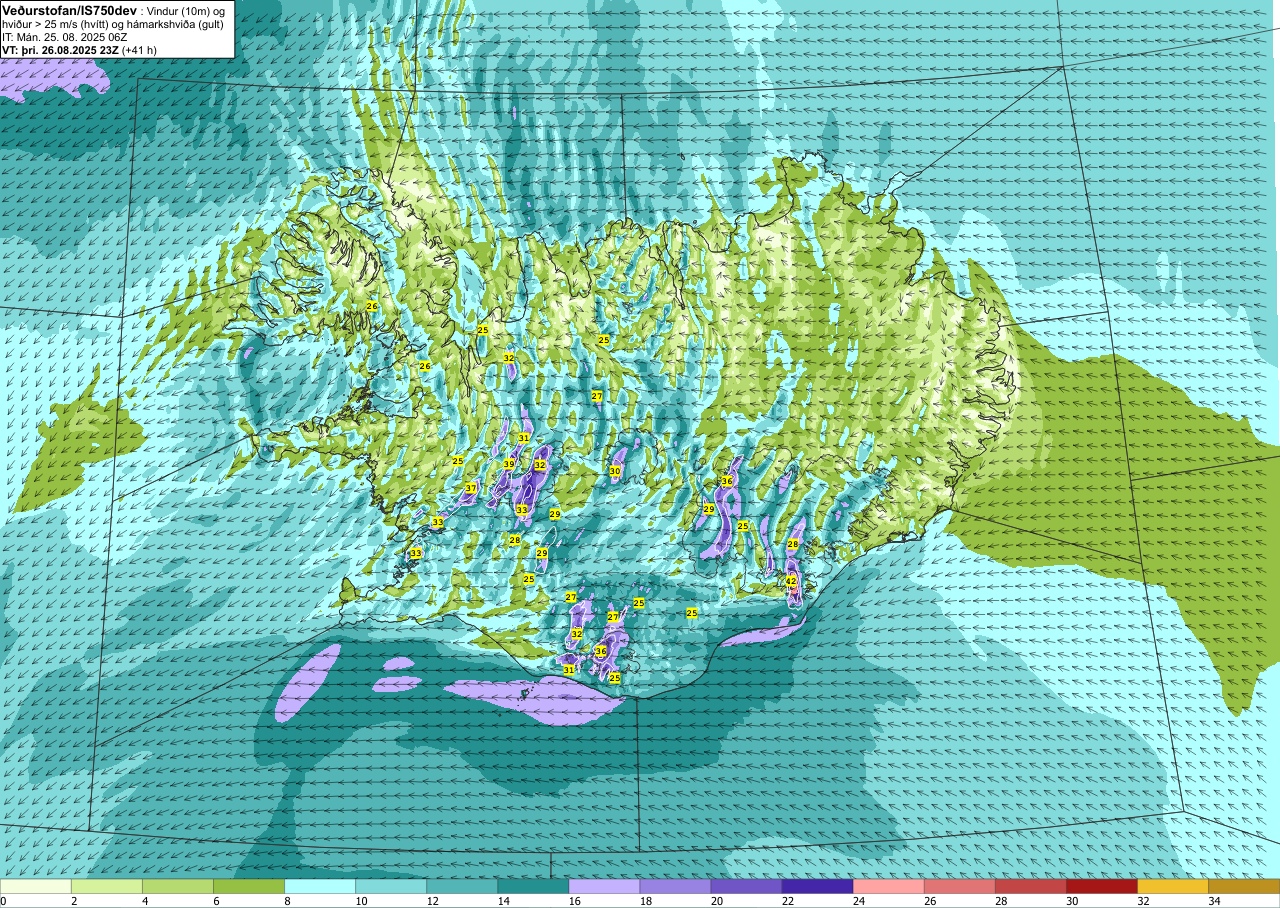Pick the 28–30 m/s red legend segment

click(x=1030, y=886)
